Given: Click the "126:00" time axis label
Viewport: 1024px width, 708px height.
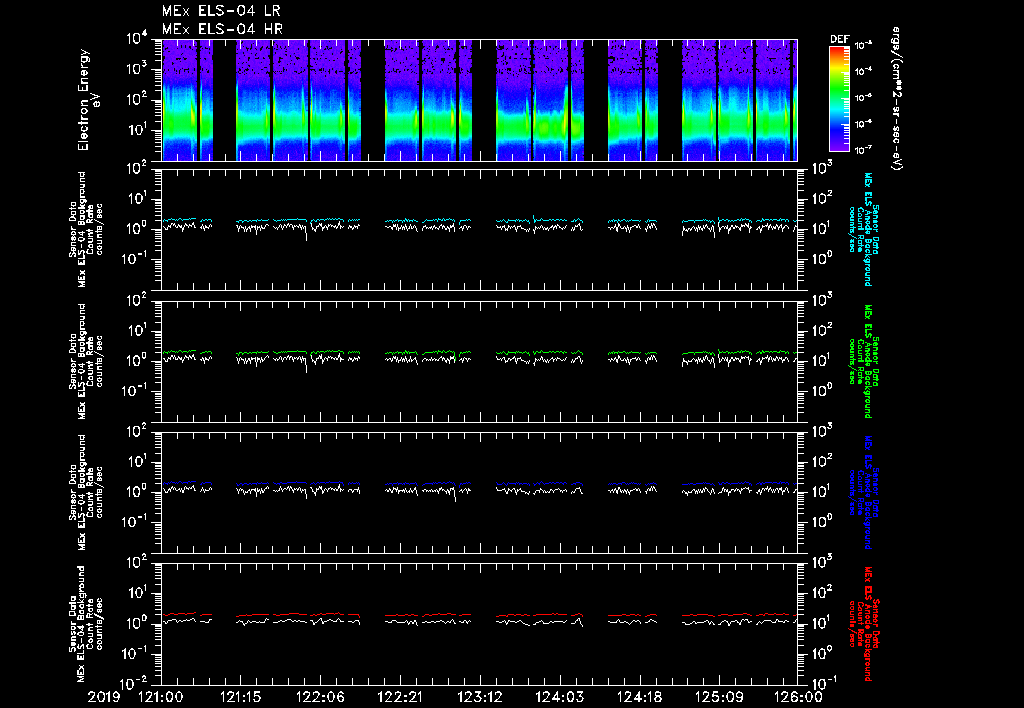Looking at the screenshot, I should pos(799,697).
